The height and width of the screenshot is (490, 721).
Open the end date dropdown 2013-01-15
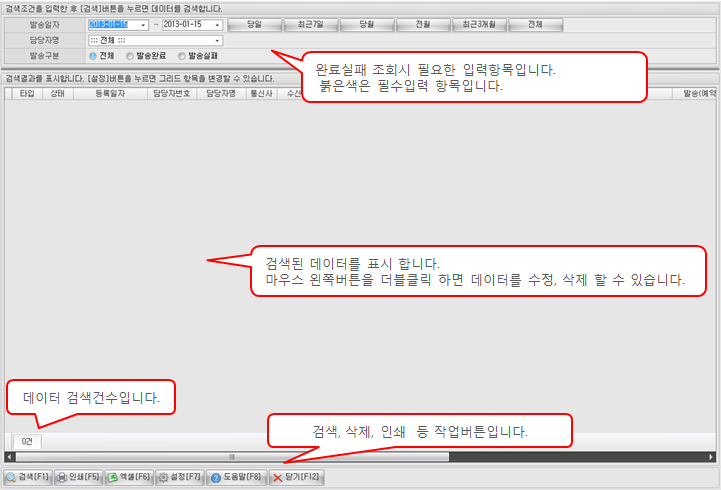click(217, 25)
